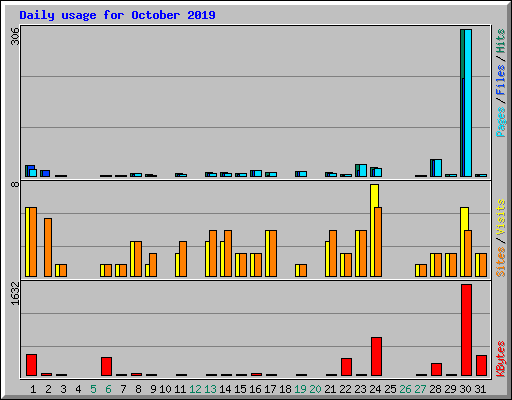Screen dimensions: 512x400
Task: Click the 'Pages' legend label
Action: [x=501, y=122]
